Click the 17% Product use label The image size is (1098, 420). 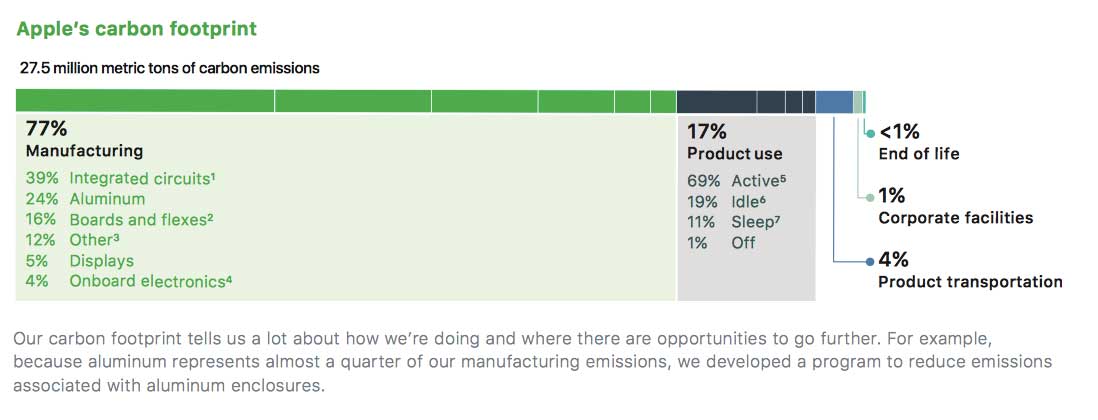[x=734, y=142]
